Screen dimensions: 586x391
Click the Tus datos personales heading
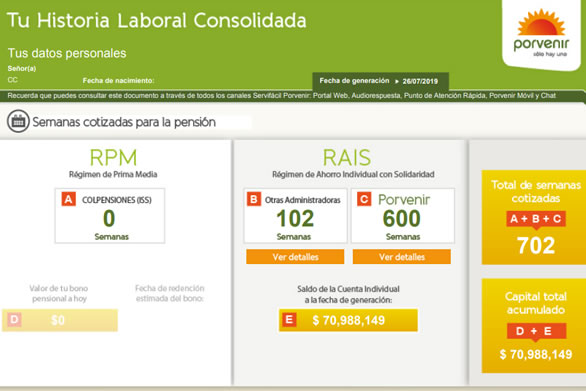[67, 53]
